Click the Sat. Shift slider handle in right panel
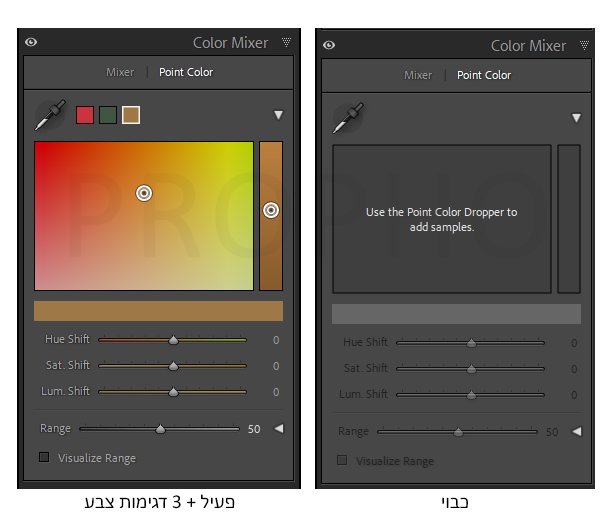 click(x=471, y=369)
